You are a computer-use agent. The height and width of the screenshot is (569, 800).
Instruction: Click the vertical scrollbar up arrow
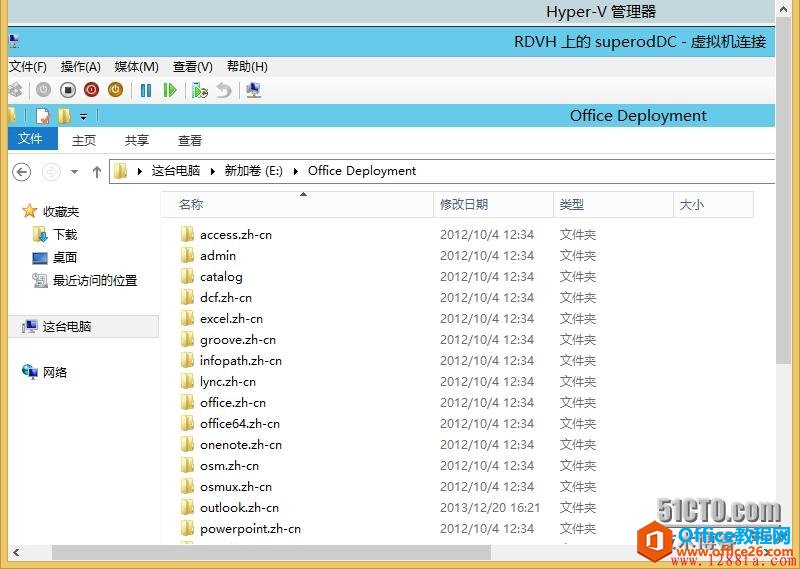pyautogui.click(x=783, y=8)
